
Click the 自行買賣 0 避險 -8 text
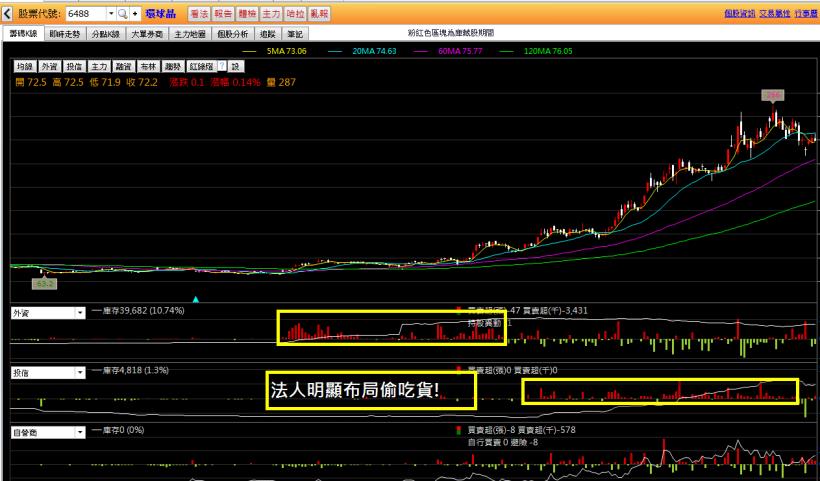point(503,443)
